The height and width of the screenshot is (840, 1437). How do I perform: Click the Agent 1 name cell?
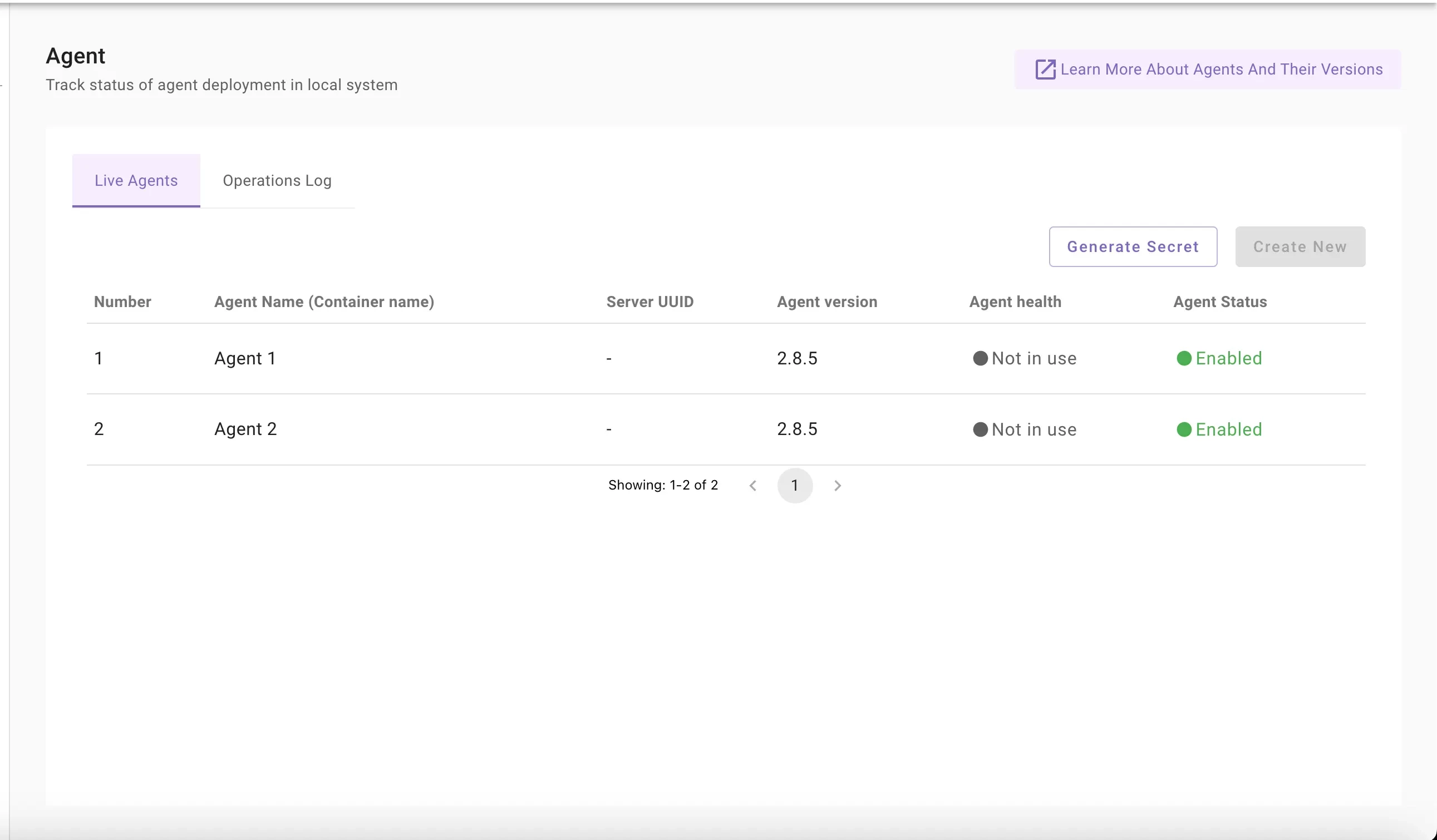coord(245,358)
